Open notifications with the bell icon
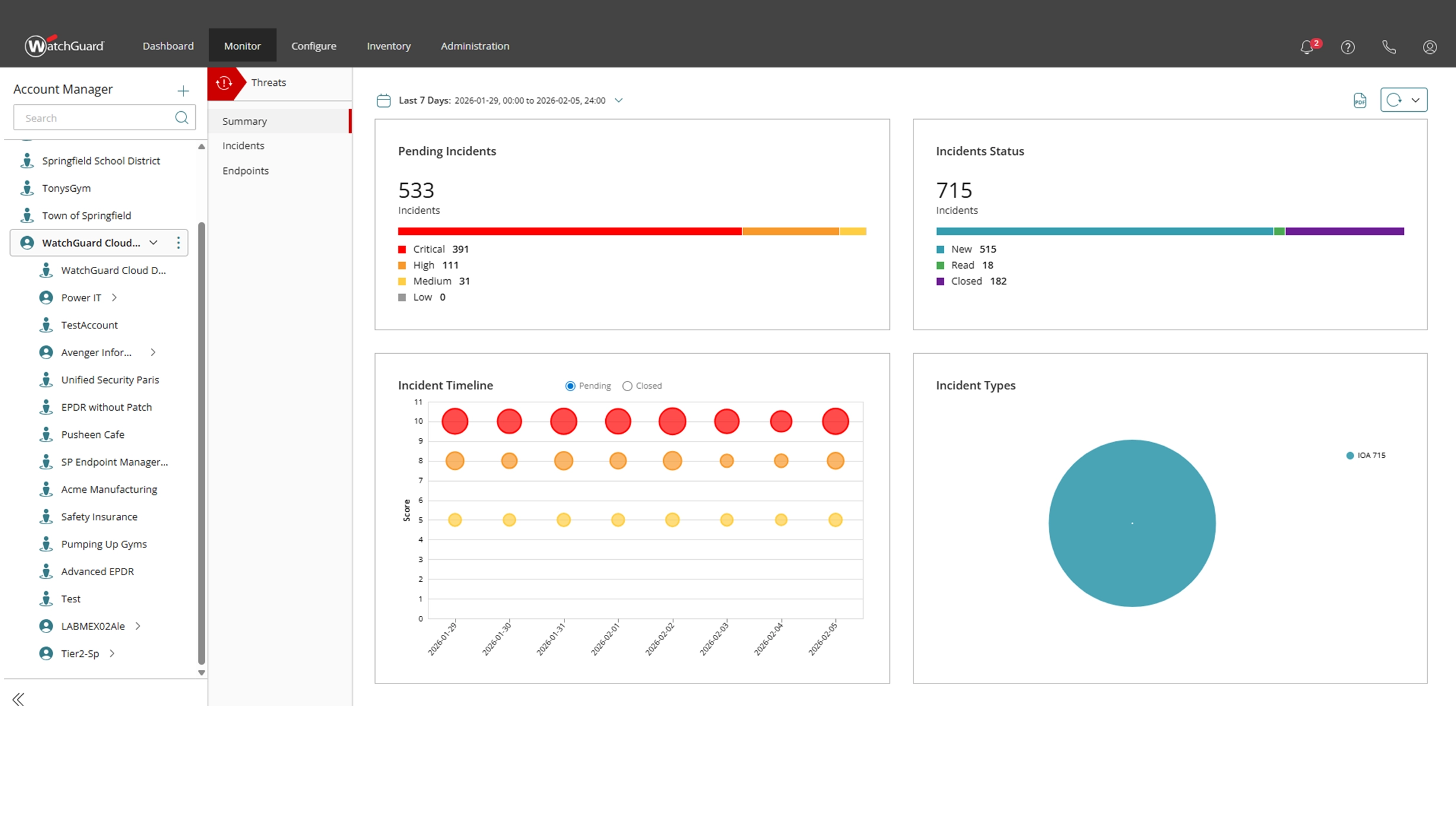 (x=1306, y=47)
